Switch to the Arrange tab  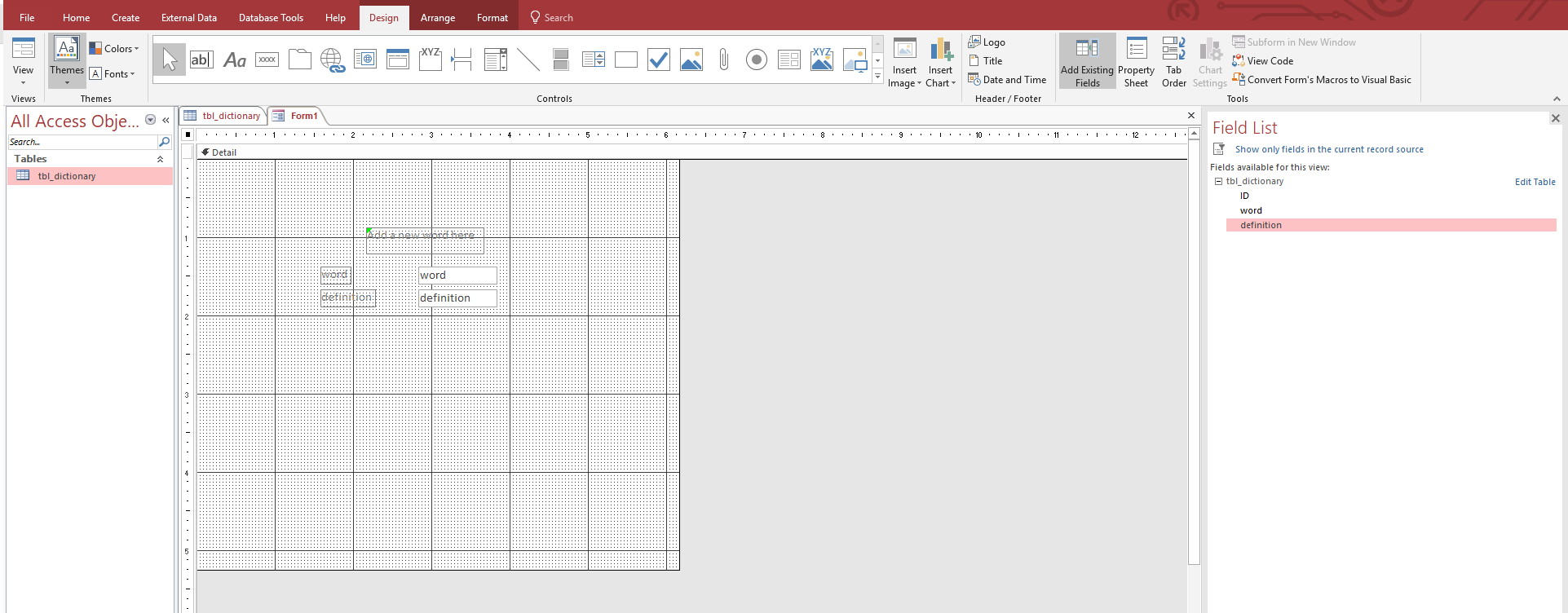coord(438,17)
